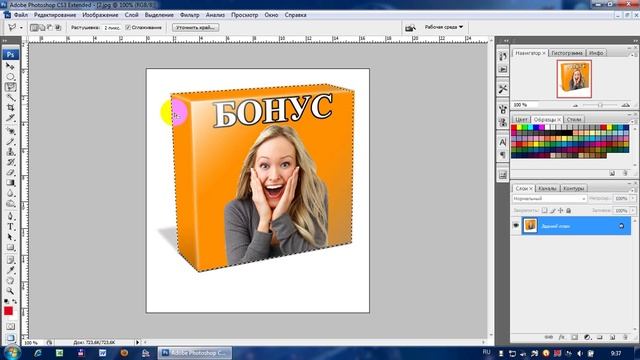Image resolution: width=640 pixels, height=360 pixels.
Task: Toggle lock all for layer
Action: coord(569,211)
